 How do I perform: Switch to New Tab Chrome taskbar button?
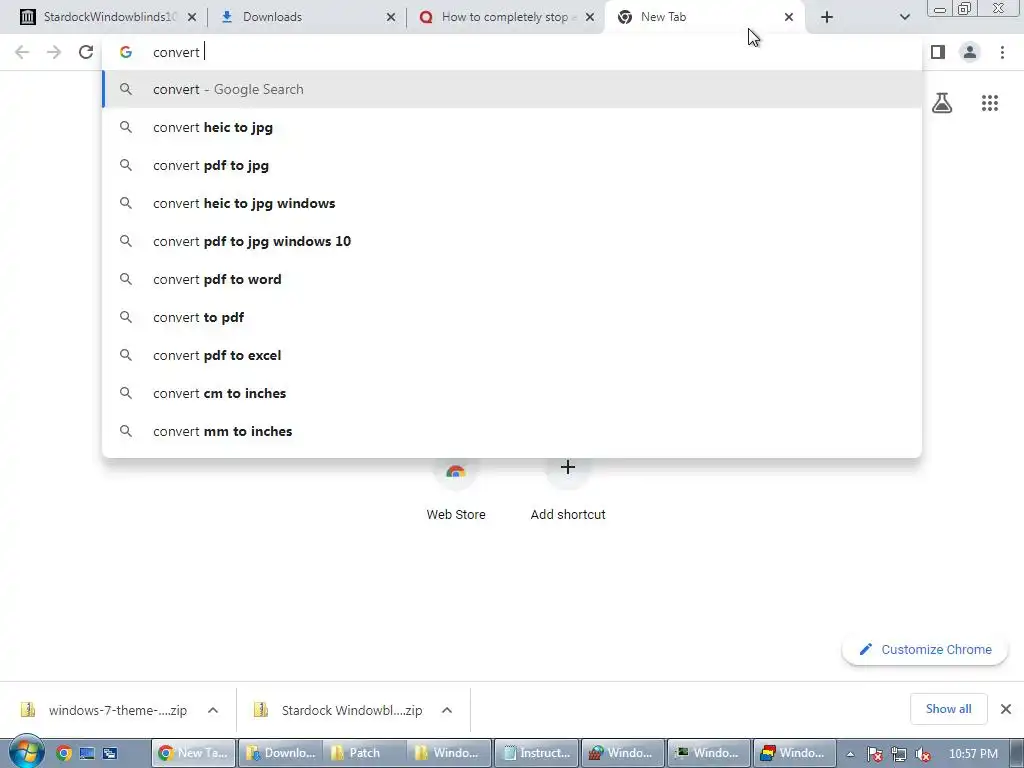(193, 753)
